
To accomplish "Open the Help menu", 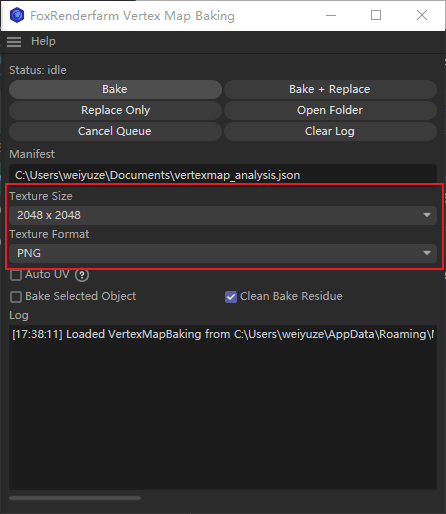I will coord(43,41).
